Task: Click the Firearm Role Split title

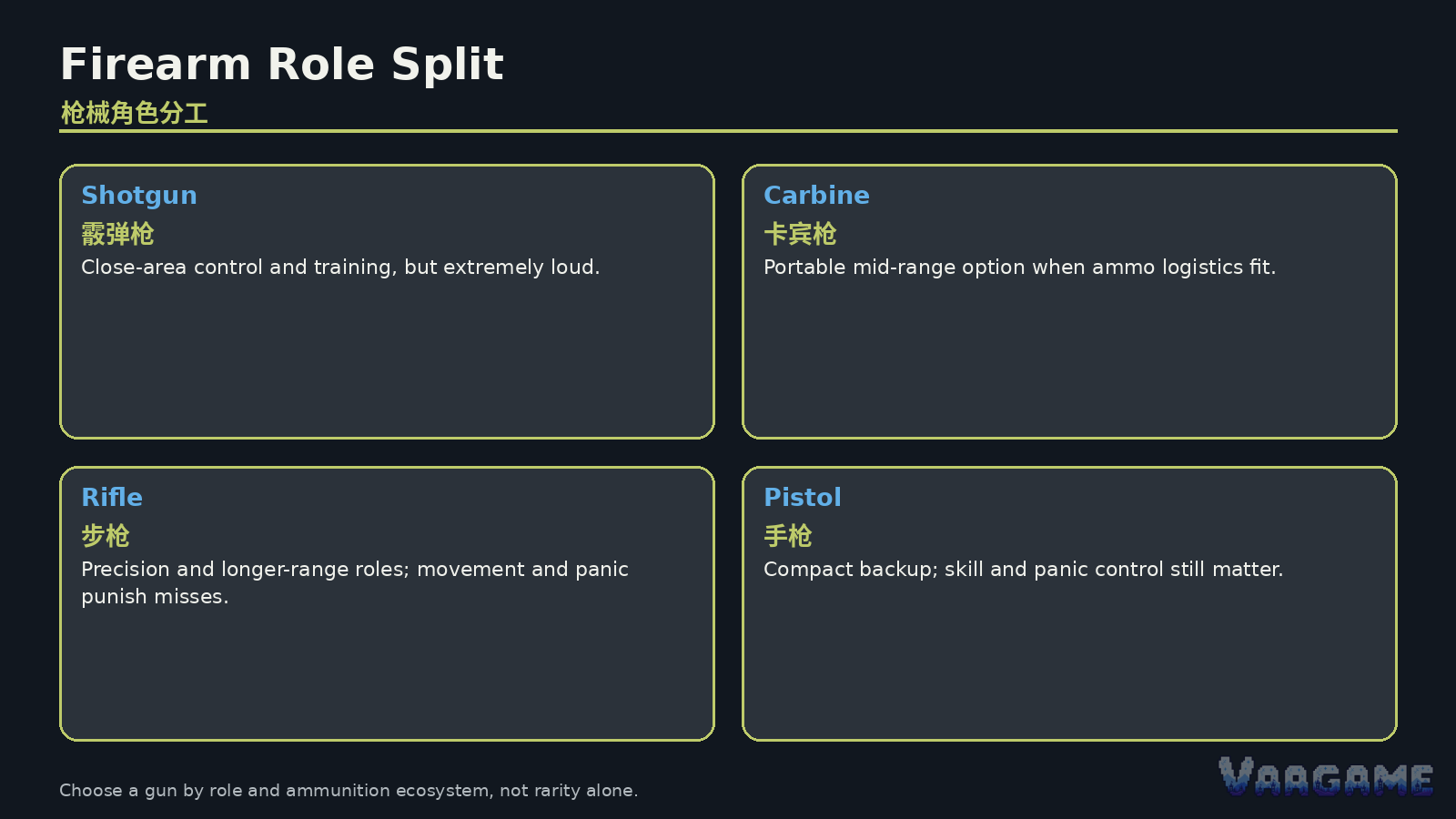Action: point(282,65)
